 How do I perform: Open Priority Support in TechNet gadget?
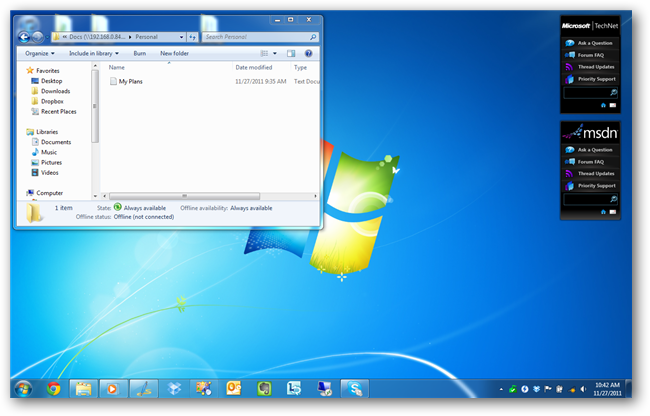coord(590,79)
